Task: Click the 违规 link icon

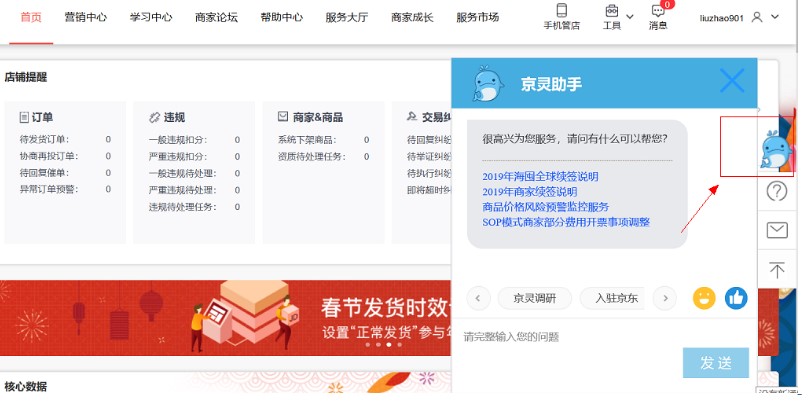Action: point(154,117)
